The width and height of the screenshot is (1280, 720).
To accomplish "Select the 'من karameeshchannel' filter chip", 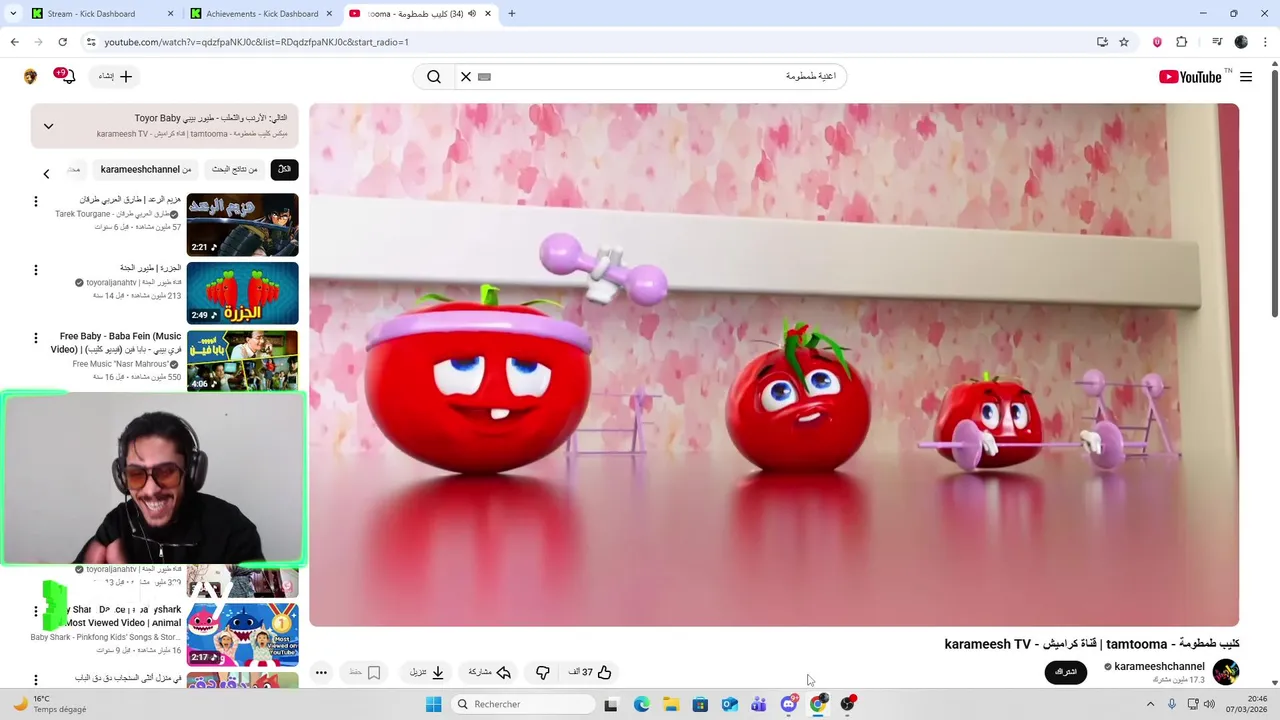I will [x=146, y=169].
